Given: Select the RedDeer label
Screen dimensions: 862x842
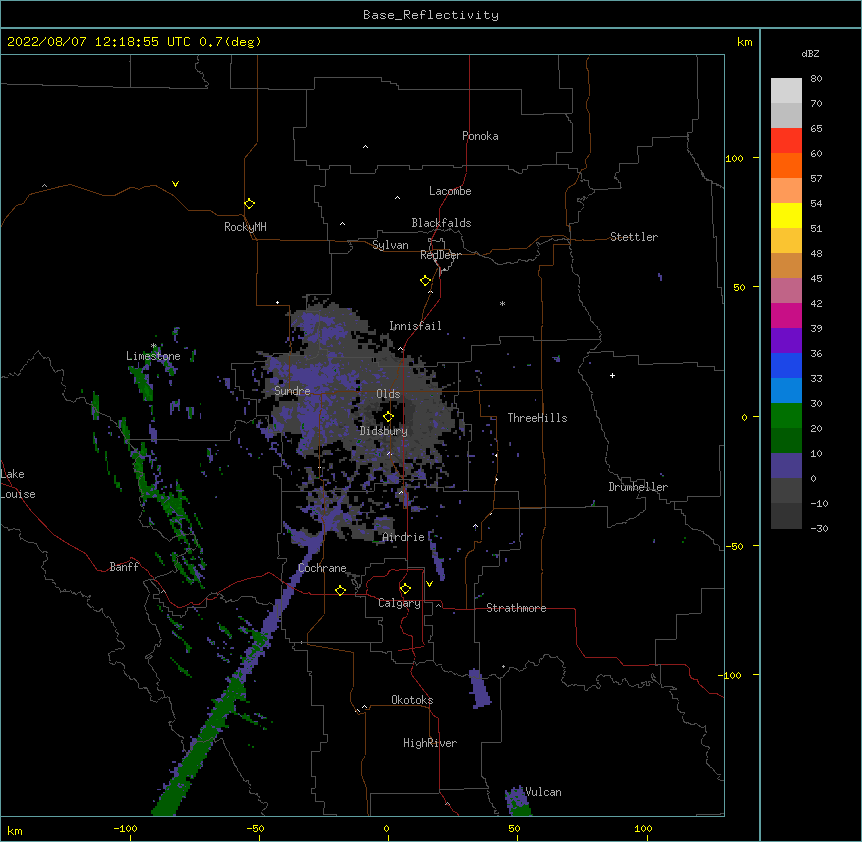Looking at the screenshot, I should (440, 255).
